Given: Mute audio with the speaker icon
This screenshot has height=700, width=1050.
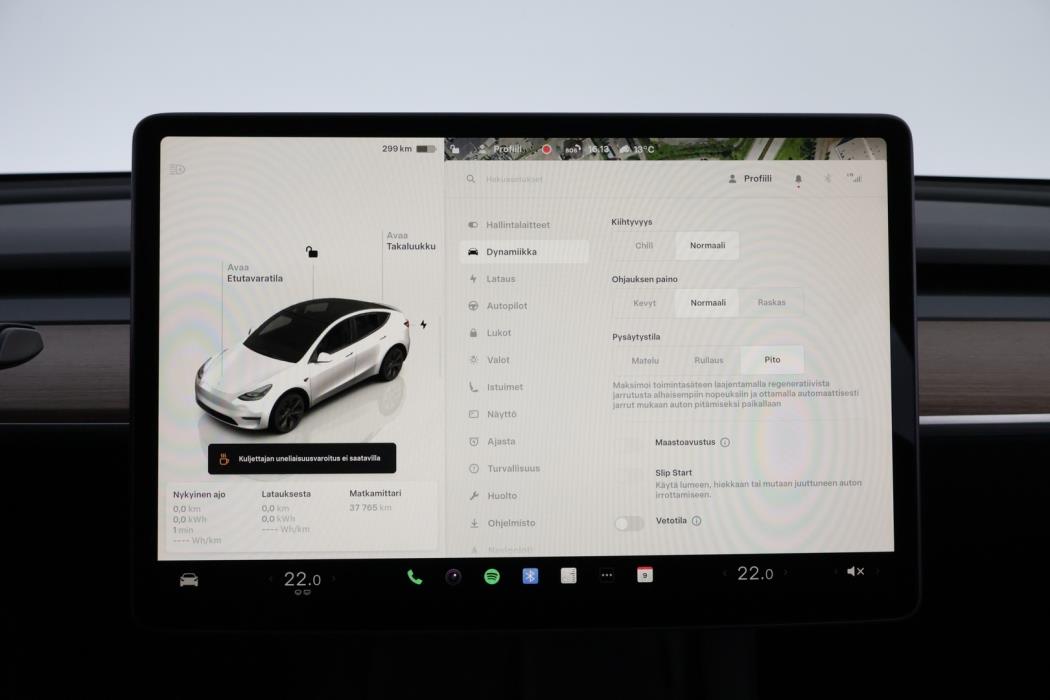Looking at the screenshot, I should tap(855, 571).
